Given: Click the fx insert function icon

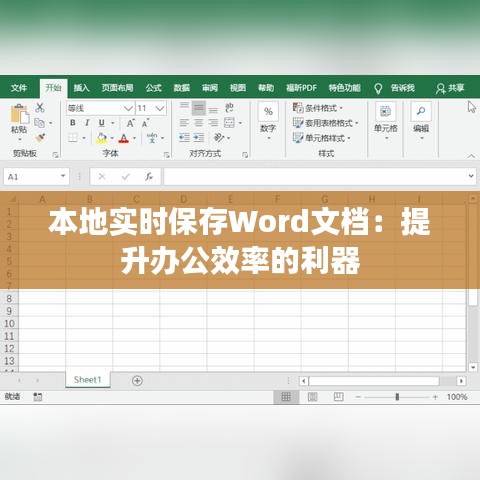Looking at the screenshot, I should [x=149, y=176].
